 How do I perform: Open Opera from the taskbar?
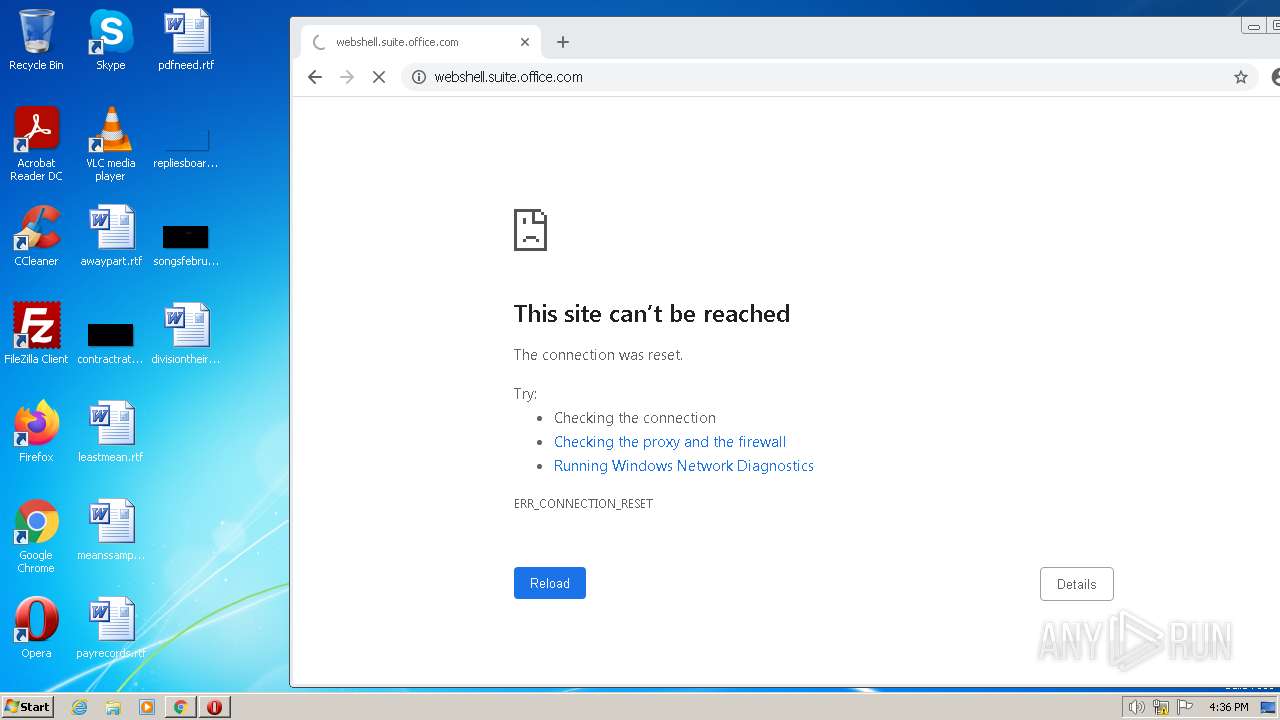click(x=214, y=707)
